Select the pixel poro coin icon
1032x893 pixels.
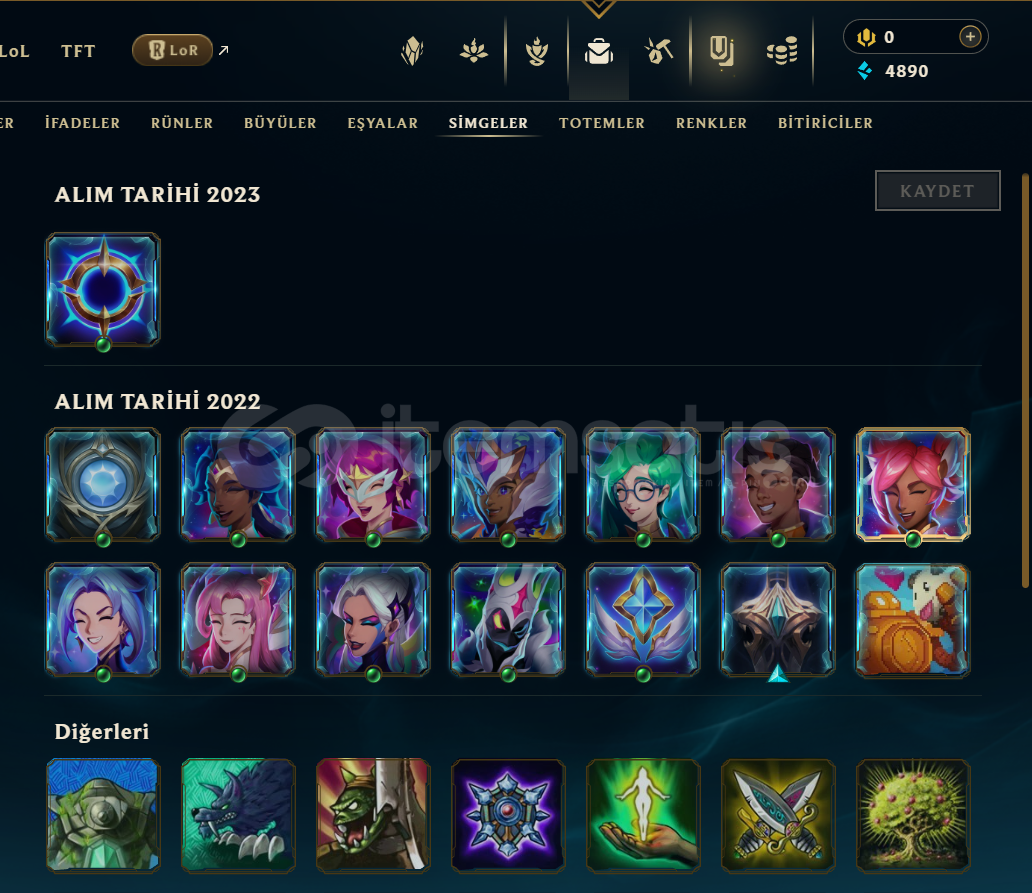[x=913, y=620]
